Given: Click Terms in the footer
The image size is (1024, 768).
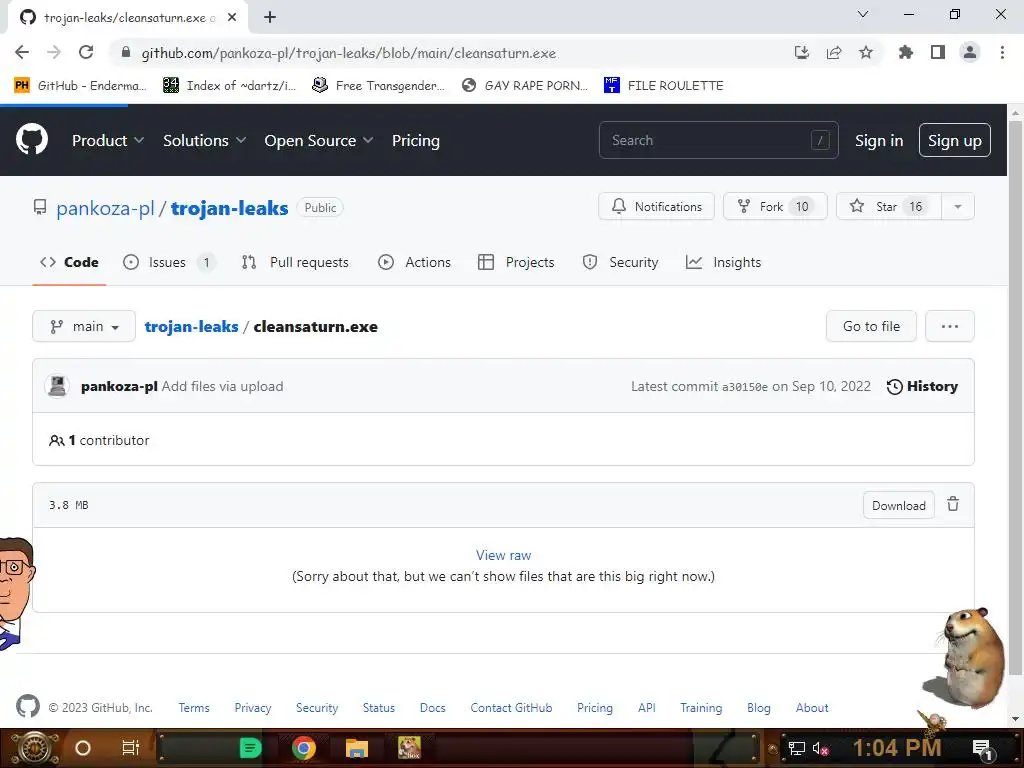Looking at the screenshot, I should click(x=194, y=707).
